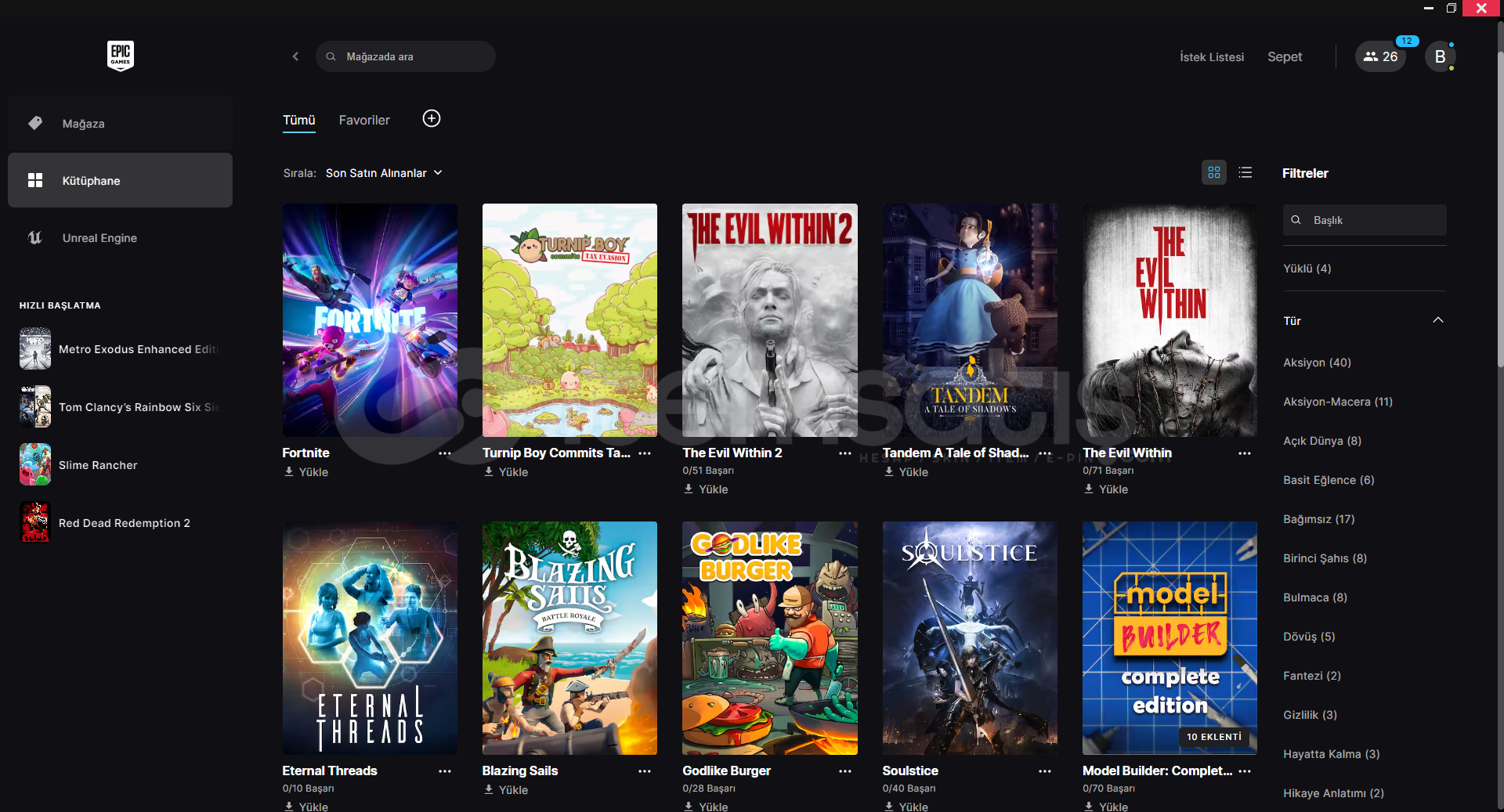Open the B profile avatar menu
The width and height of the screenshot is (1504, 812).
(x=1440, y=56)
